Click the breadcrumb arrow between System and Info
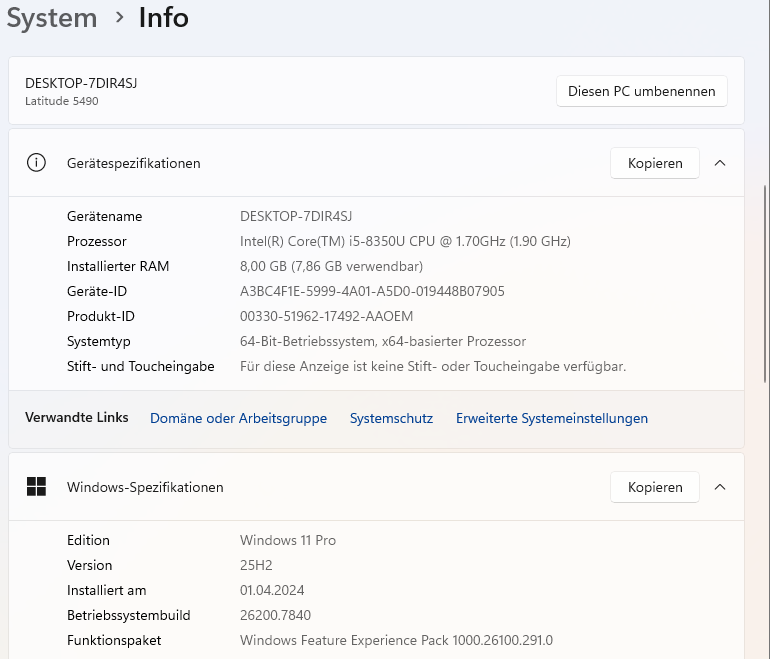 tap(119, 18)
